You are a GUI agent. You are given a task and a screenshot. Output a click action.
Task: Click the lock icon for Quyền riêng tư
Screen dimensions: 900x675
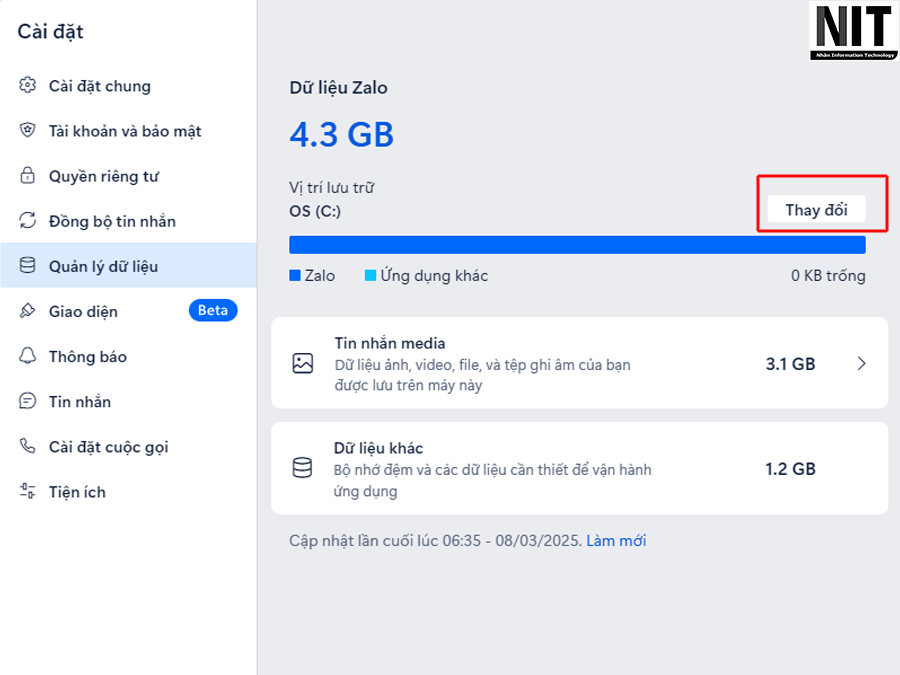pos(27,175)
